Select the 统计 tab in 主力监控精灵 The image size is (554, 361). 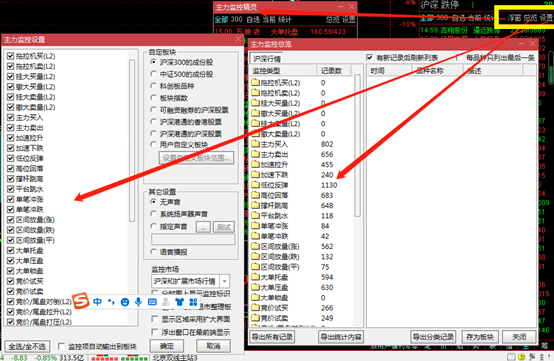pos(285,19)
